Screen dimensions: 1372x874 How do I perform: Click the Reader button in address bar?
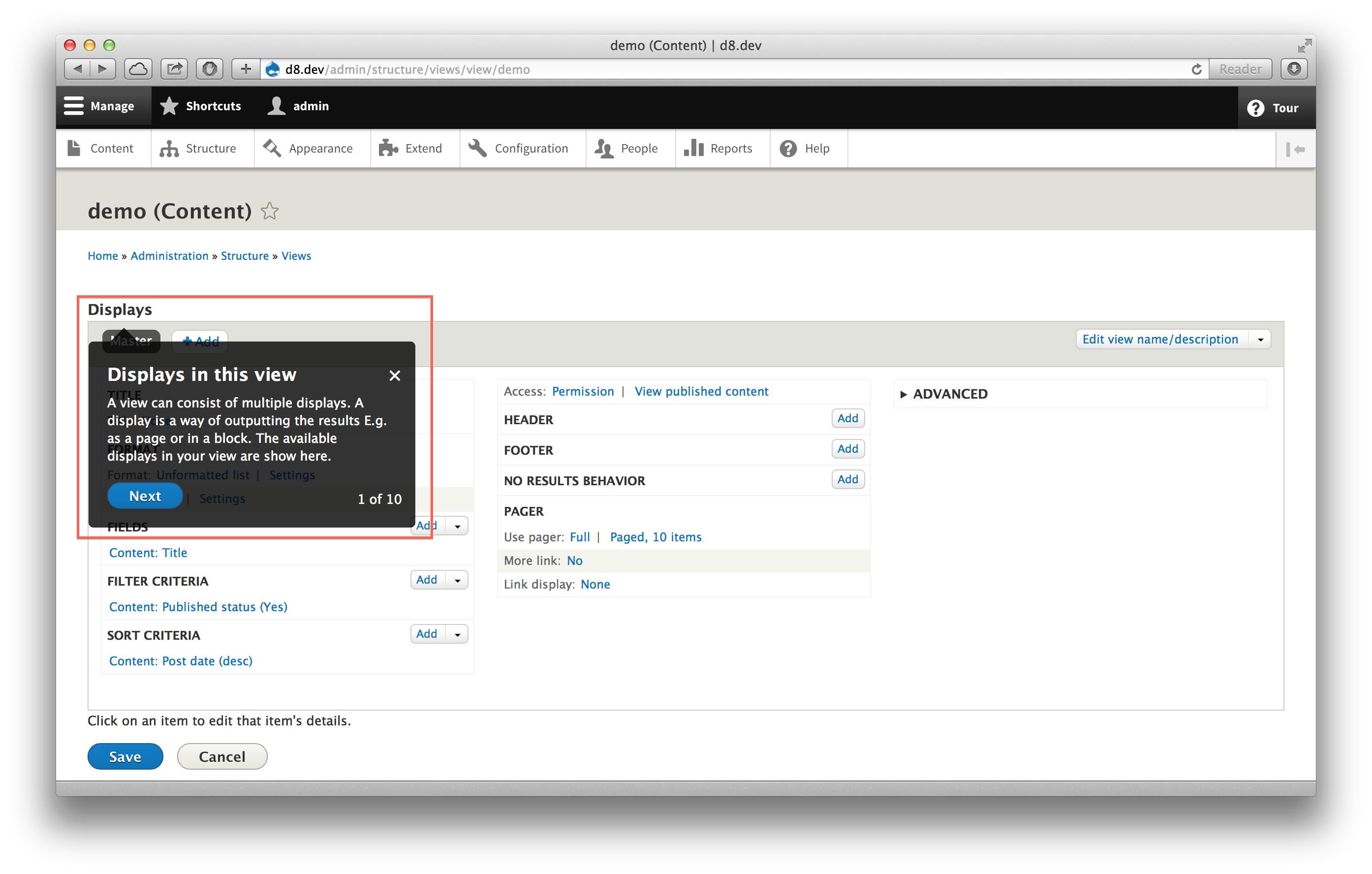point(1240,69)
